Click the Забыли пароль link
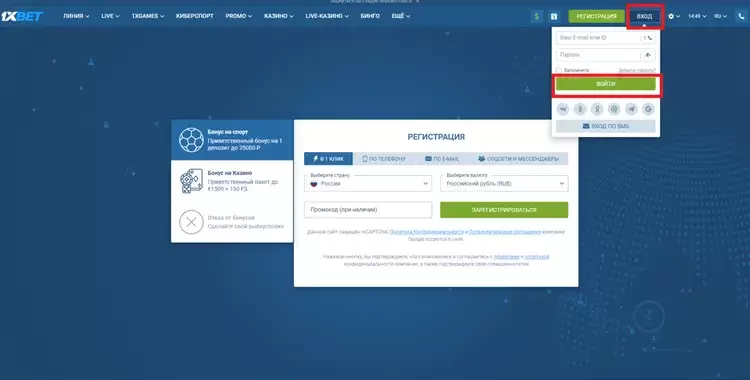 pos(637,70)
